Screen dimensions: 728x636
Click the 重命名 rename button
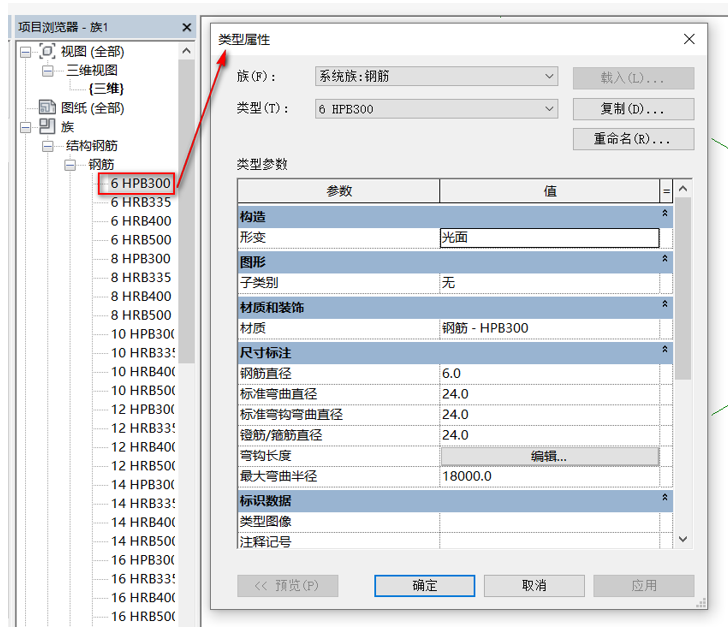pos(633,139)
